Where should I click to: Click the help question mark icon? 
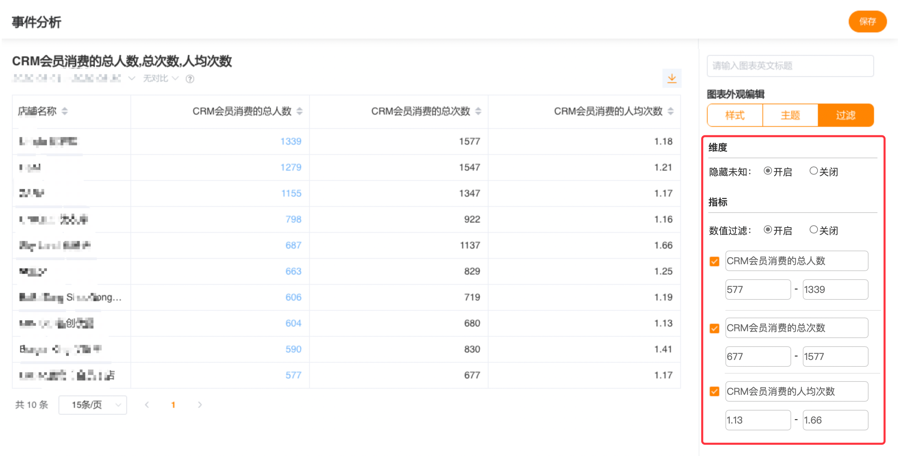(190, 78)
